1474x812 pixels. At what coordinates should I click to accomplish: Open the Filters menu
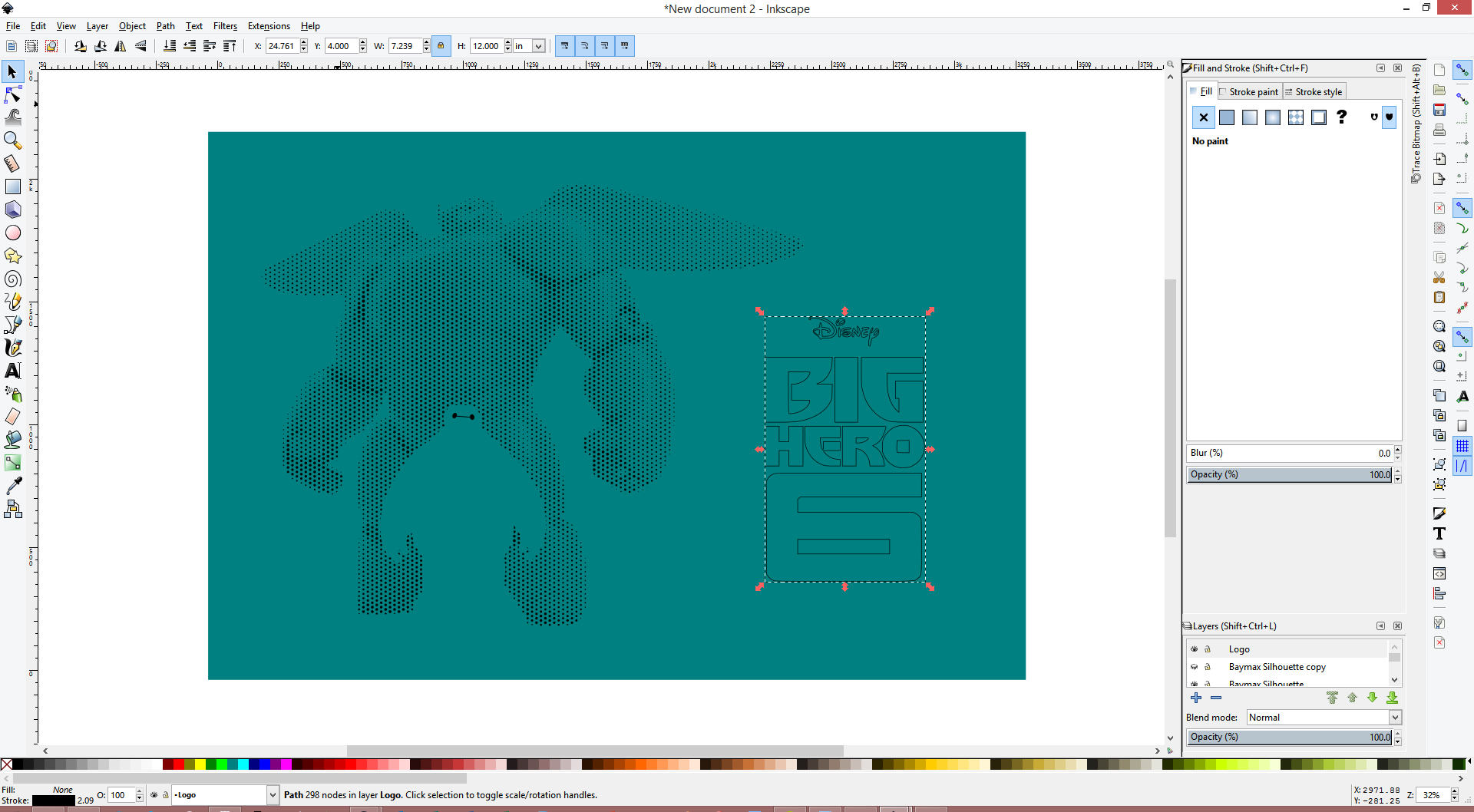(225, 26)
